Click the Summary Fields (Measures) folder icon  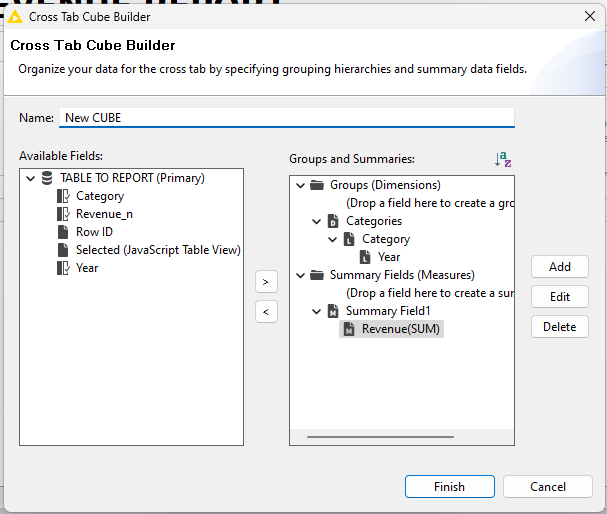pos(317,275)
